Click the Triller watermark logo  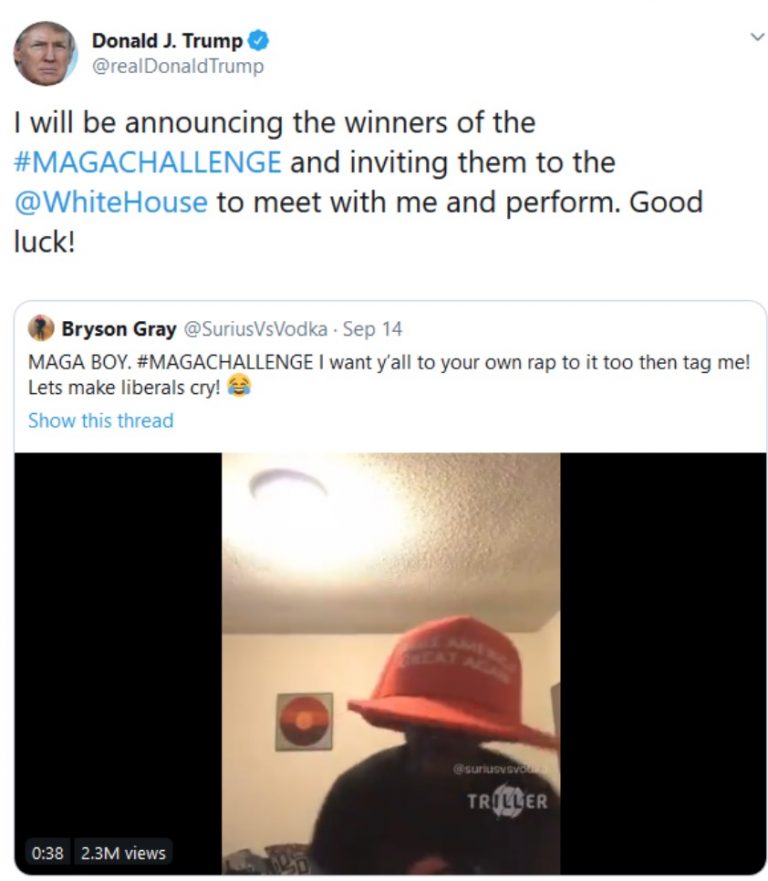tap(507, 801)
